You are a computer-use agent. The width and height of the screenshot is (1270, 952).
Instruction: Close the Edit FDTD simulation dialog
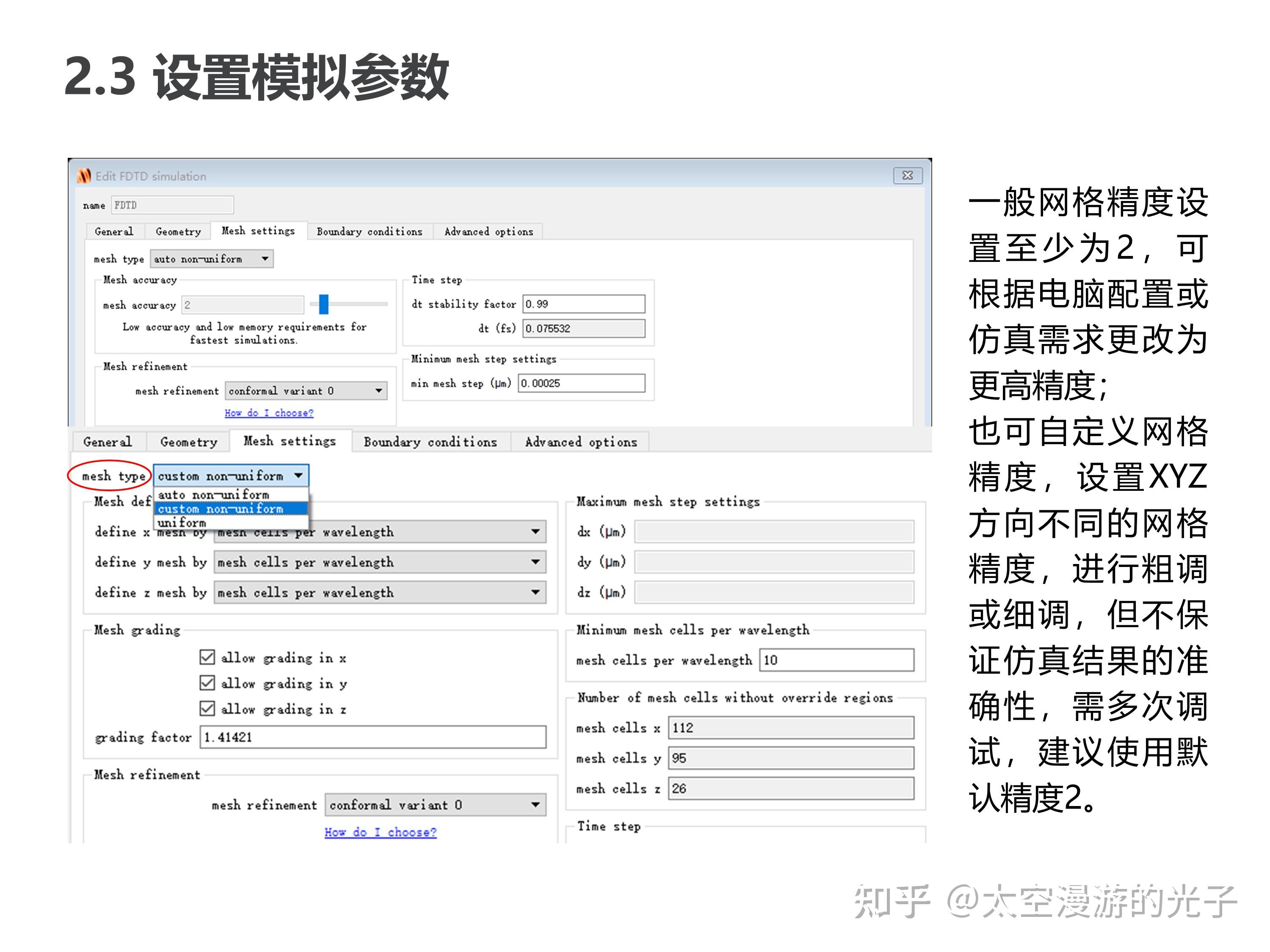[x=907, y=176]
